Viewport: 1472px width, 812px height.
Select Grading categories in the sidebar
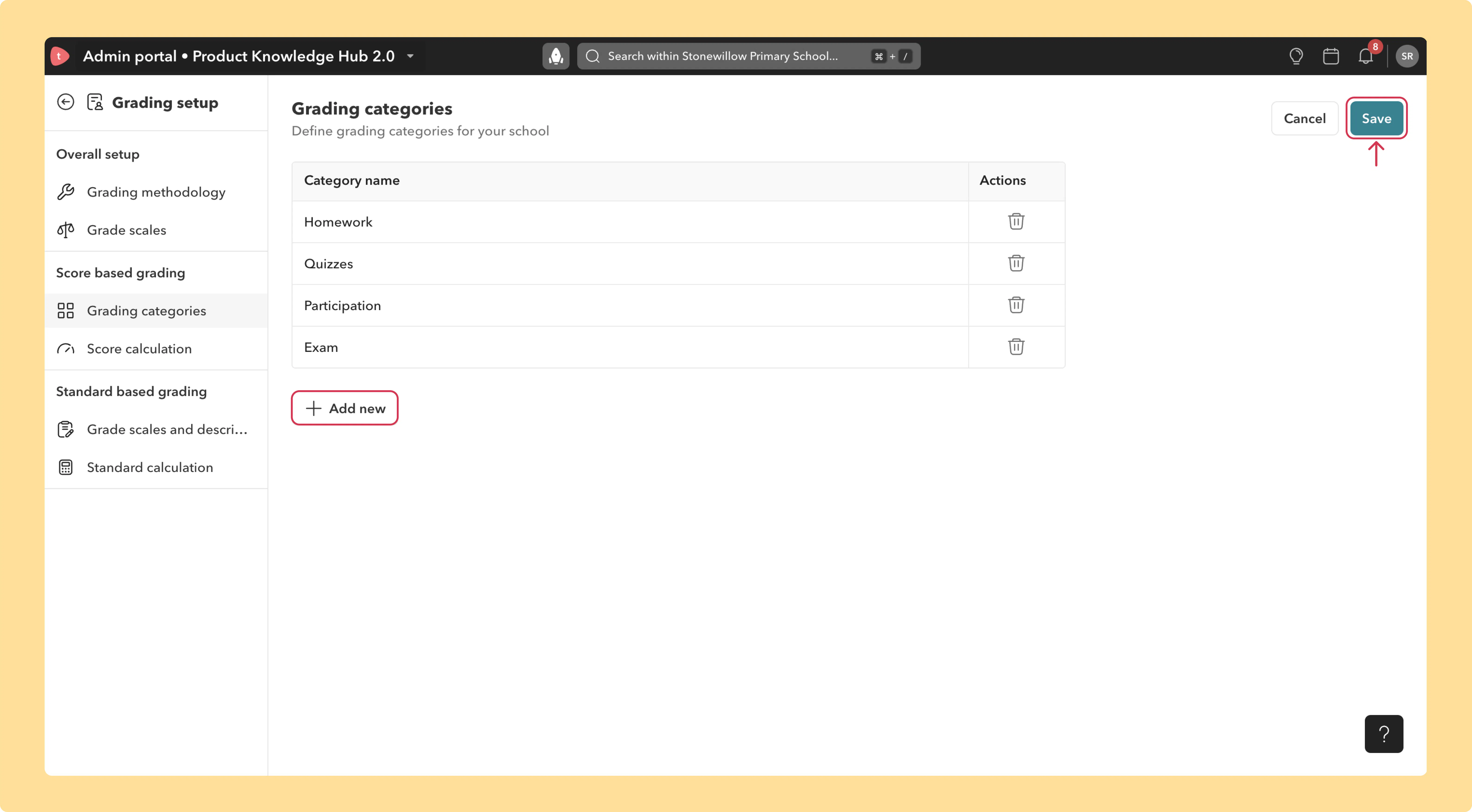coord(156,311)
